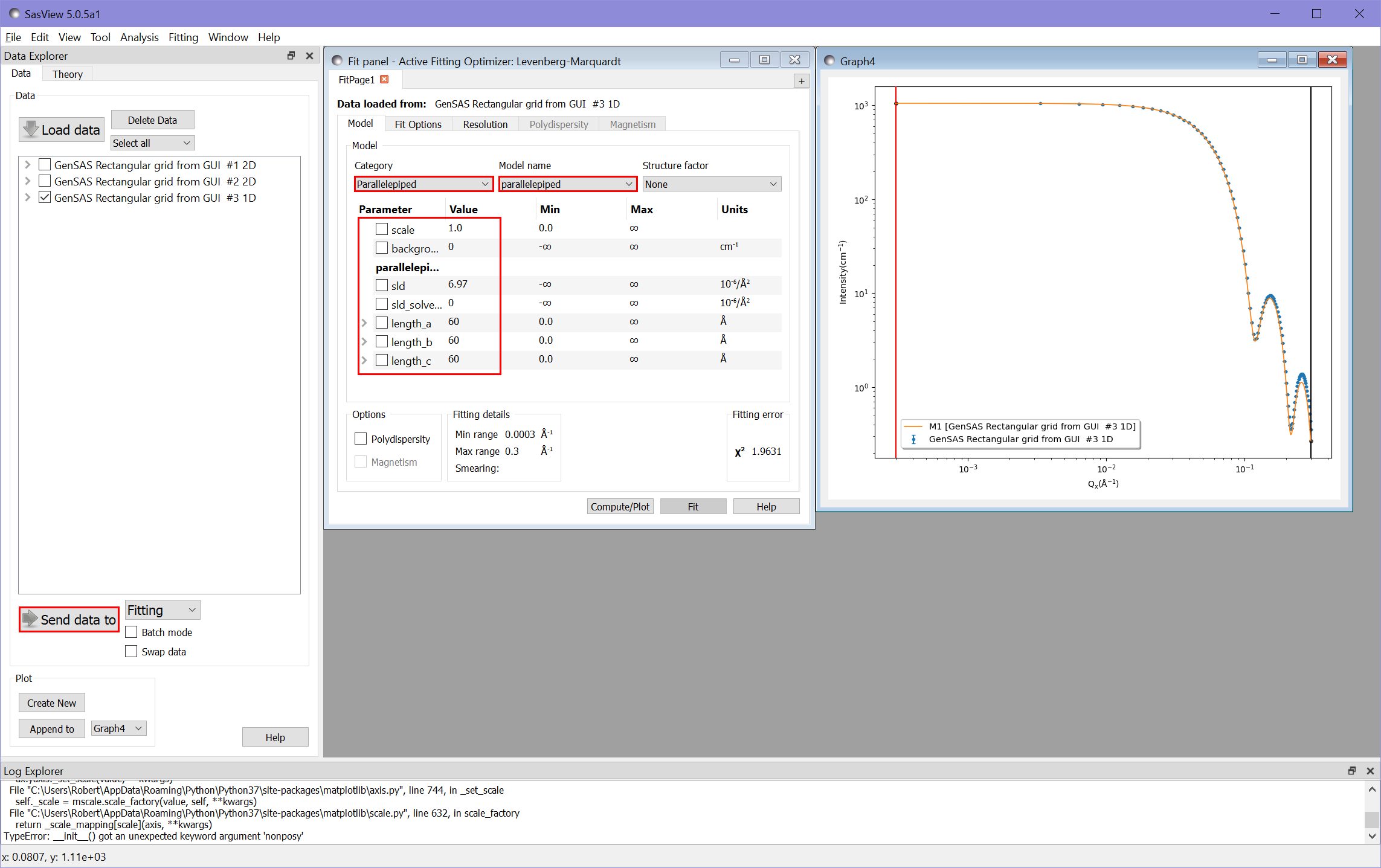Undock the Data Explorer using its float icon
Screen dimensions: 1381x868
pos(291,56)
